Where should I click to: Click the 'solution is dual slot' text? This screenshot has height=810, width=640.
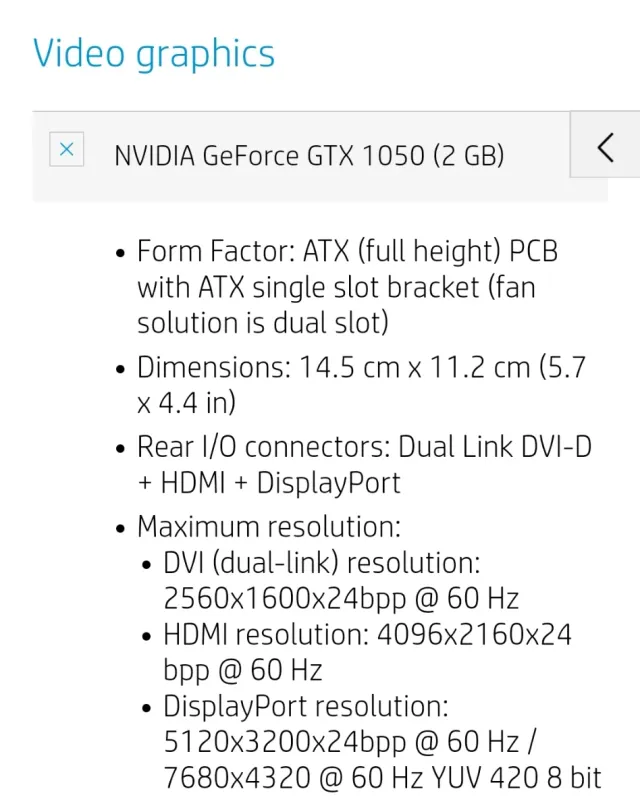tap(262, 324)
